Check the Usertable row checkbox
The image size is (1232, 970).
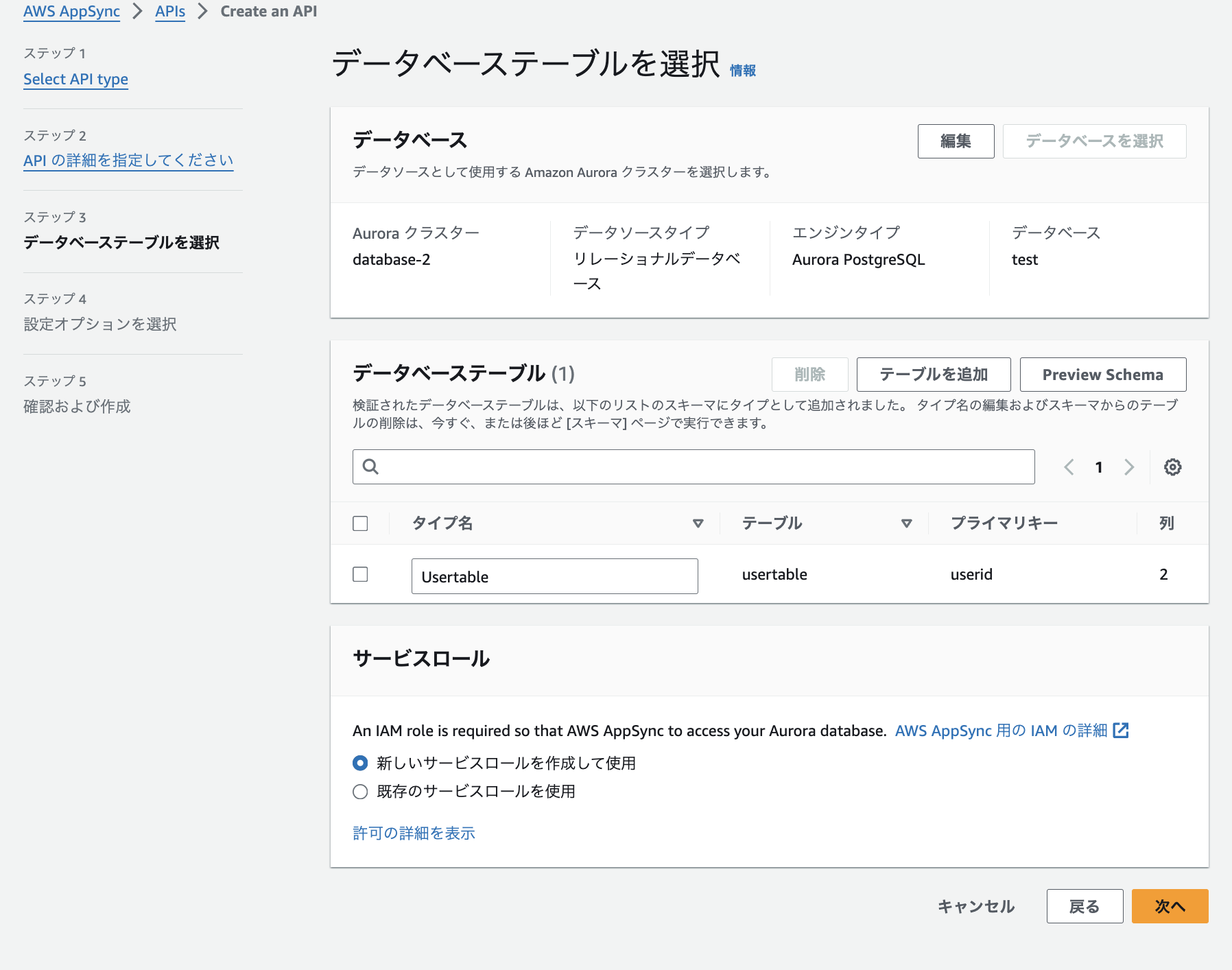[360, 574]
